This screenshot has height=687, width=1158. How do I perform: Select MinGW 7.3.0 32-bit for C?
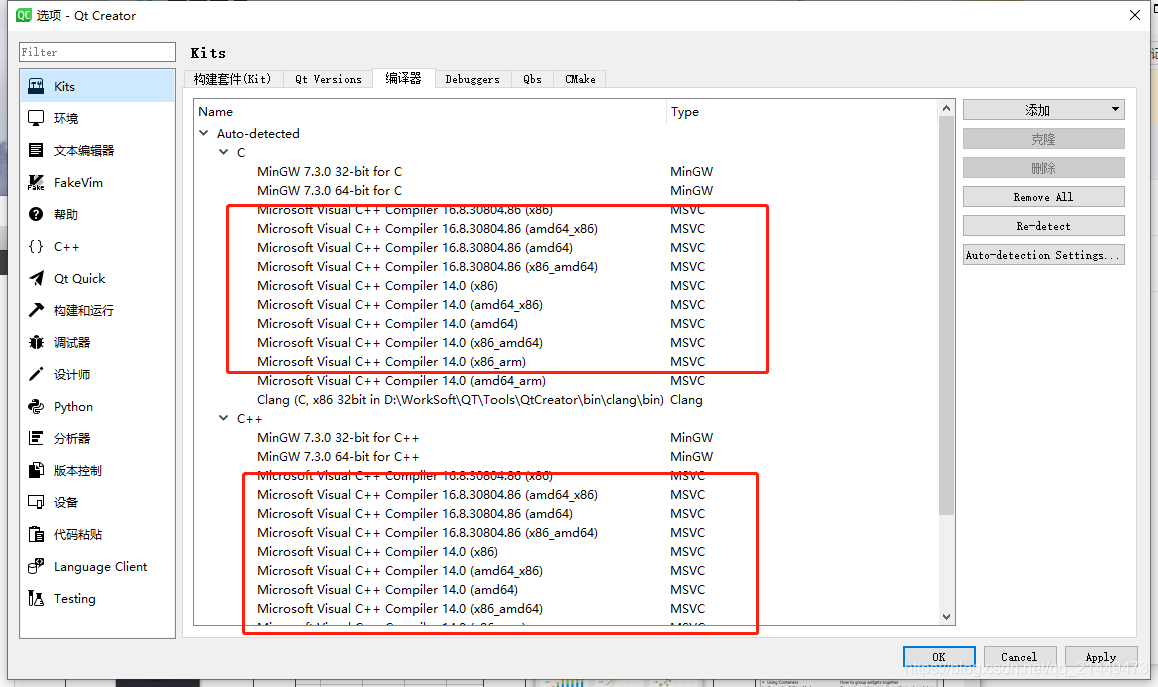[329, 171]
